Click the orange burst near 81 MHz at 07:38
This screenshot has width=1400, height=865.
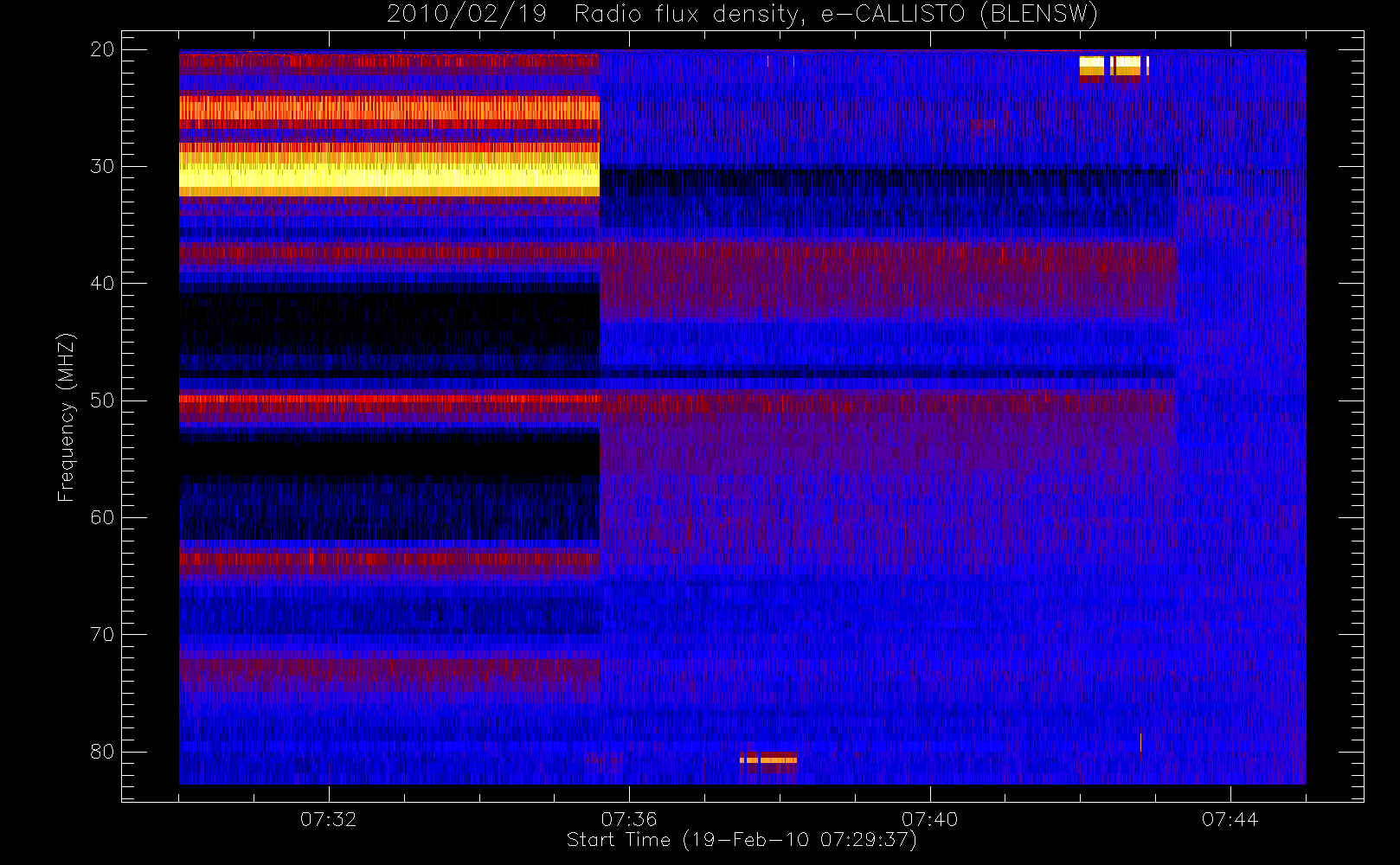coord(768,760)
